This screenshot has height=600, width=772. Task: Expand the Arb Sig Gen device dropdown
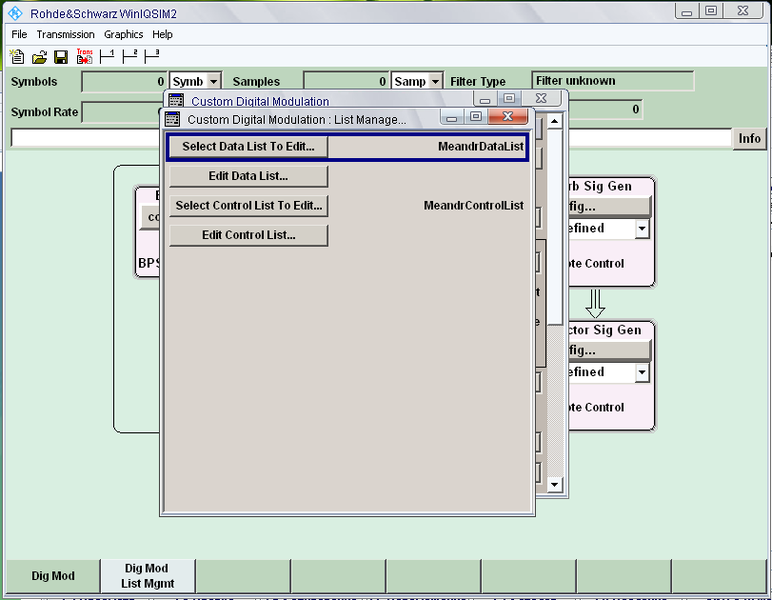642,229
